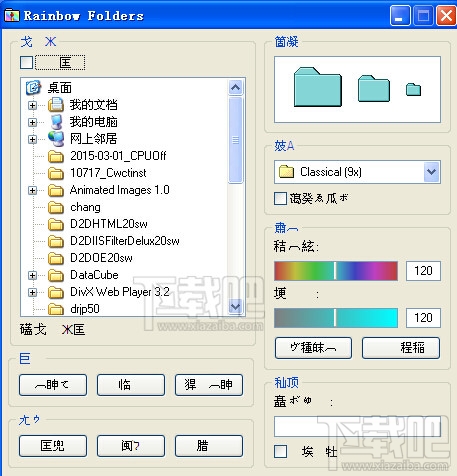Select the medium folder preview icon
This screenshot has width=457, height=476.
[x=374, y=89]
